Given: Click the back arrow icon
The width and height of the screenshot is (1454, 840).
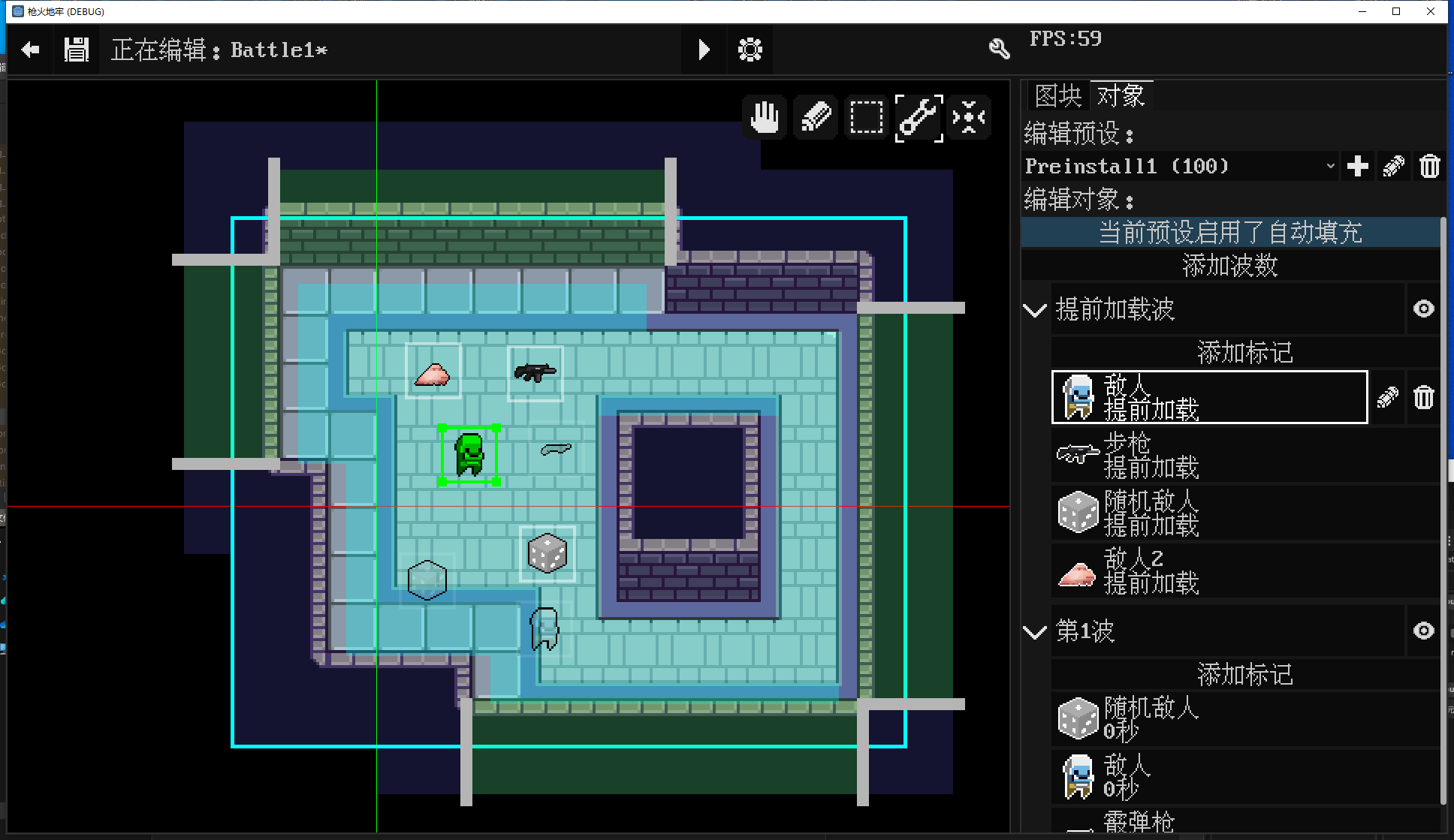Looking at the screenshot, I should click(31, 50).
